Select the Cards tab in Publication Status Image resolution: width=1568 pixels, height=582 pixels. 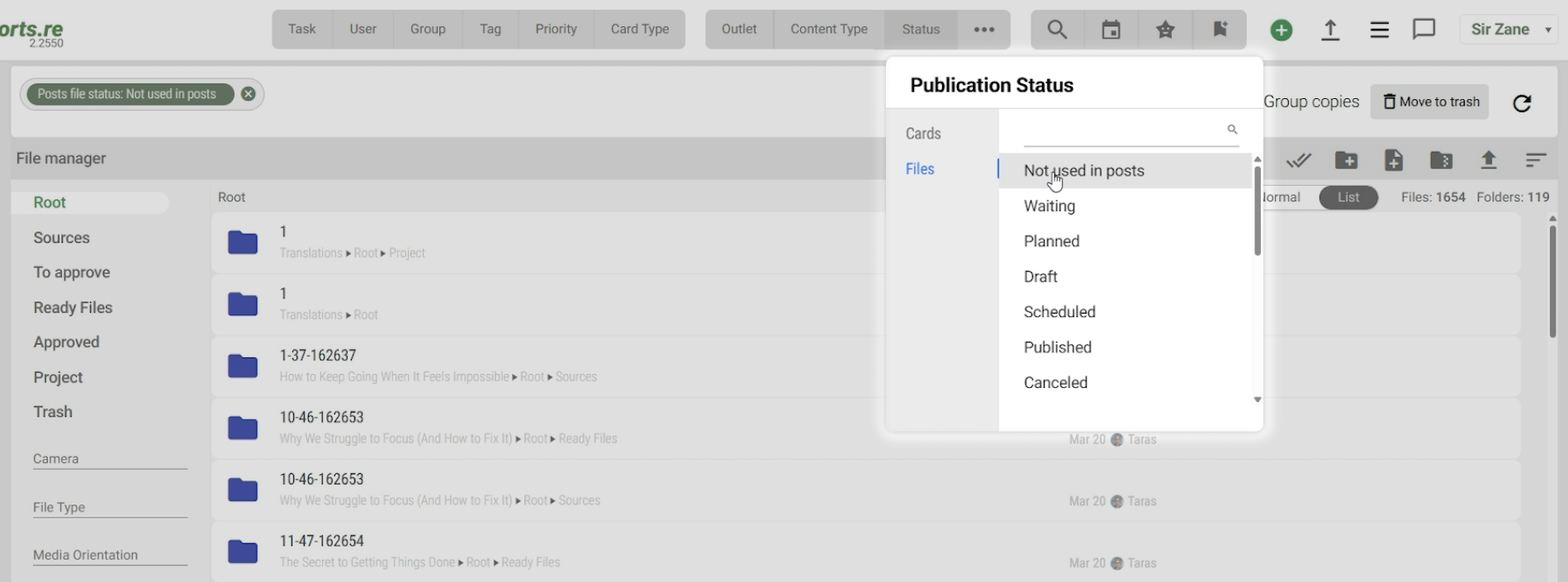(x=923, y=134)
